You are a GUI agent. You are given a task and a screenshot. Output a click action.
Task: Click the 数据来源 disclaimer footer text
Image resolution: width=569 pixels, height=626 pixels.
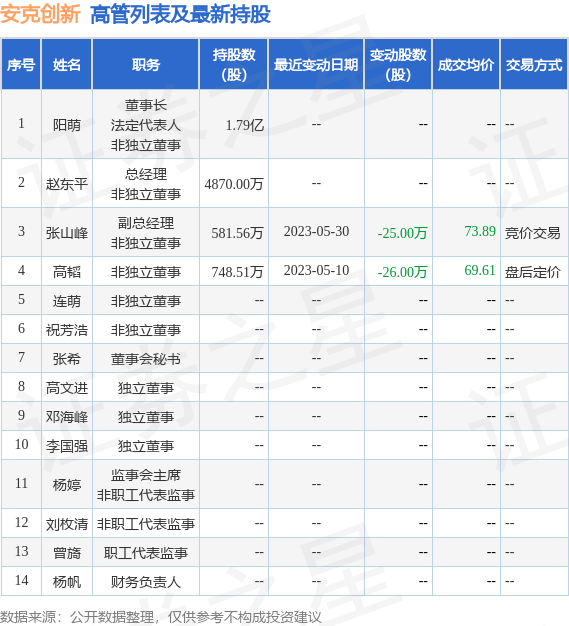click(x=161, y=617)
